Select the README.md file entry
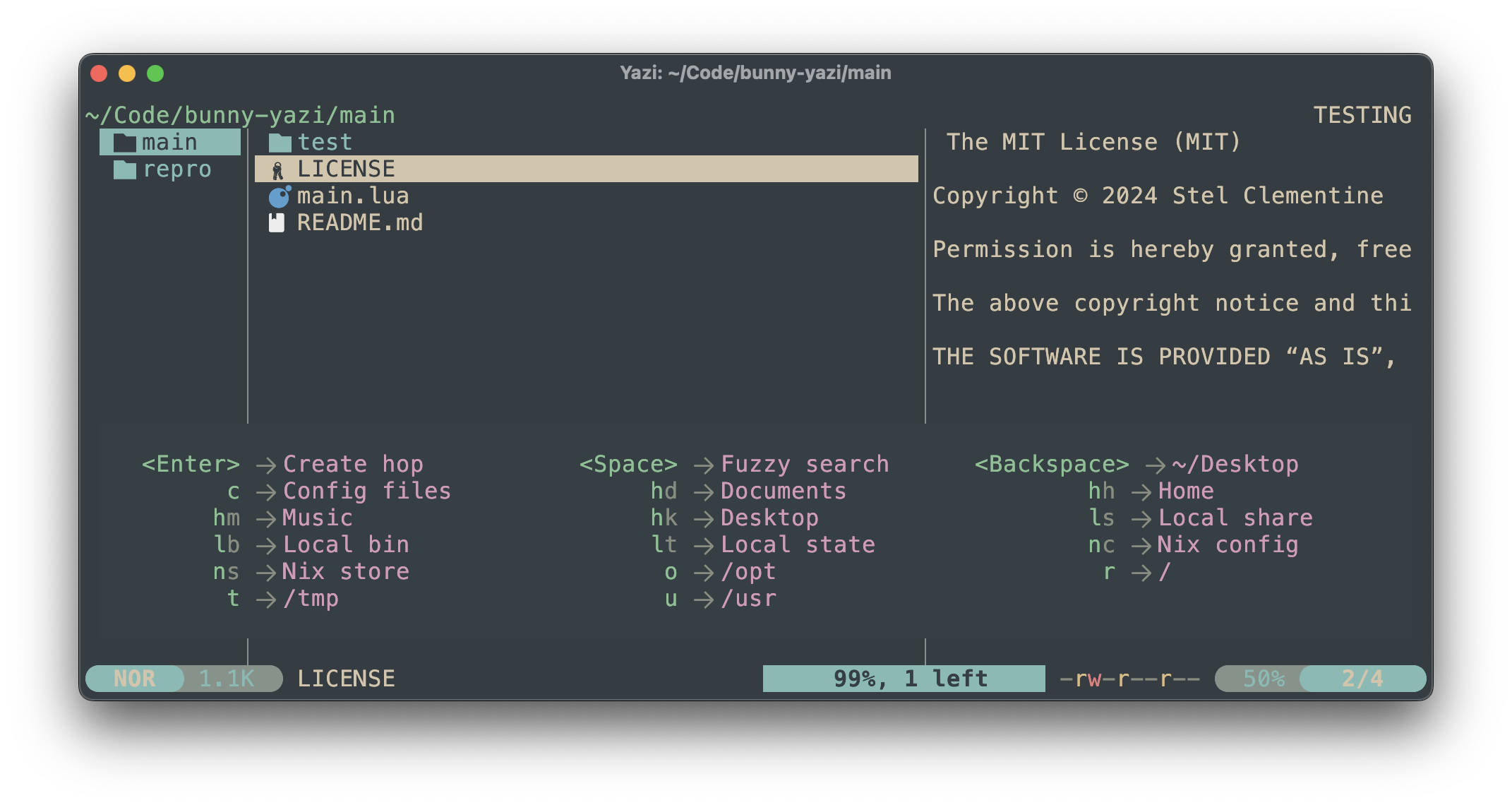The image size is (1512, 805). (359, 223)
